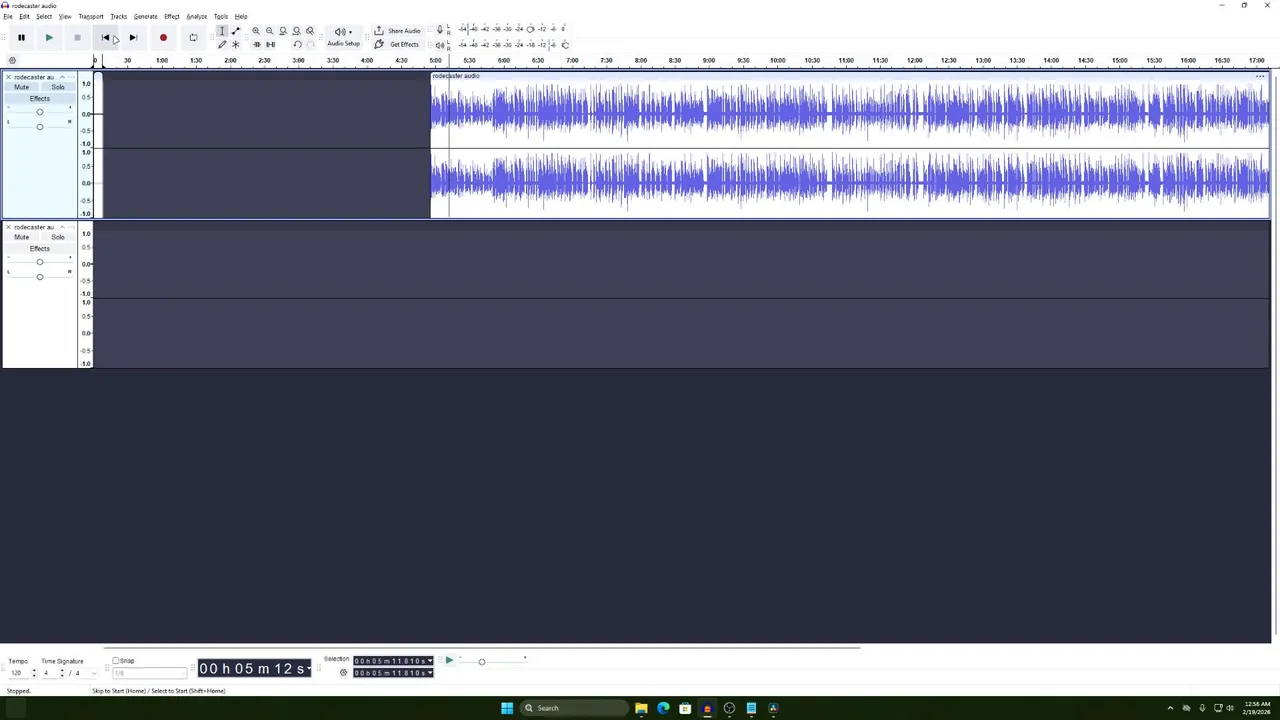Click the Undo arrow
1280x720 pixels.
[x=297, y=45]
